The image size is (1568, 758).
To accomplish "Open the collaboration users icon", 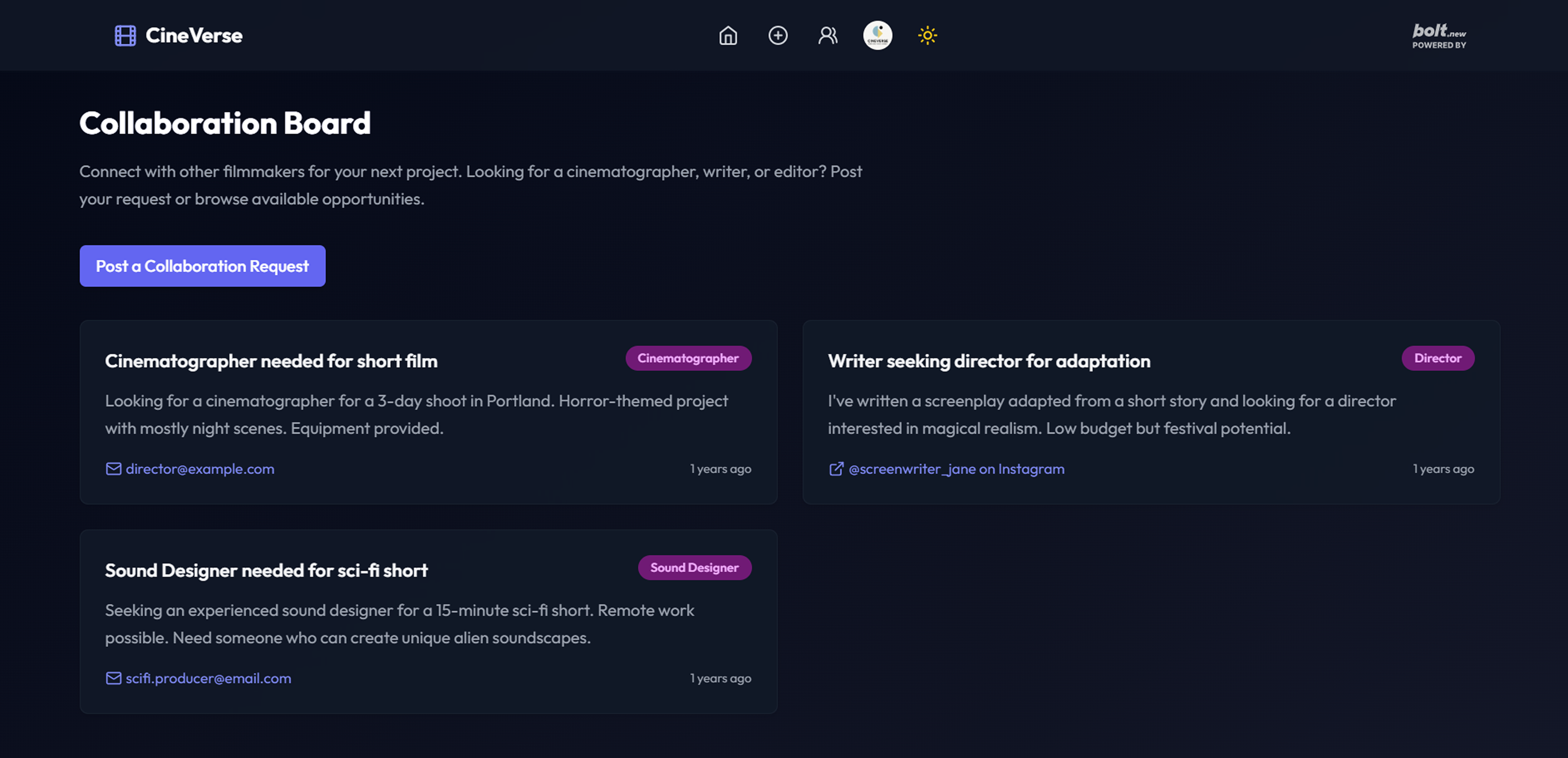I will tap(827, 35).
